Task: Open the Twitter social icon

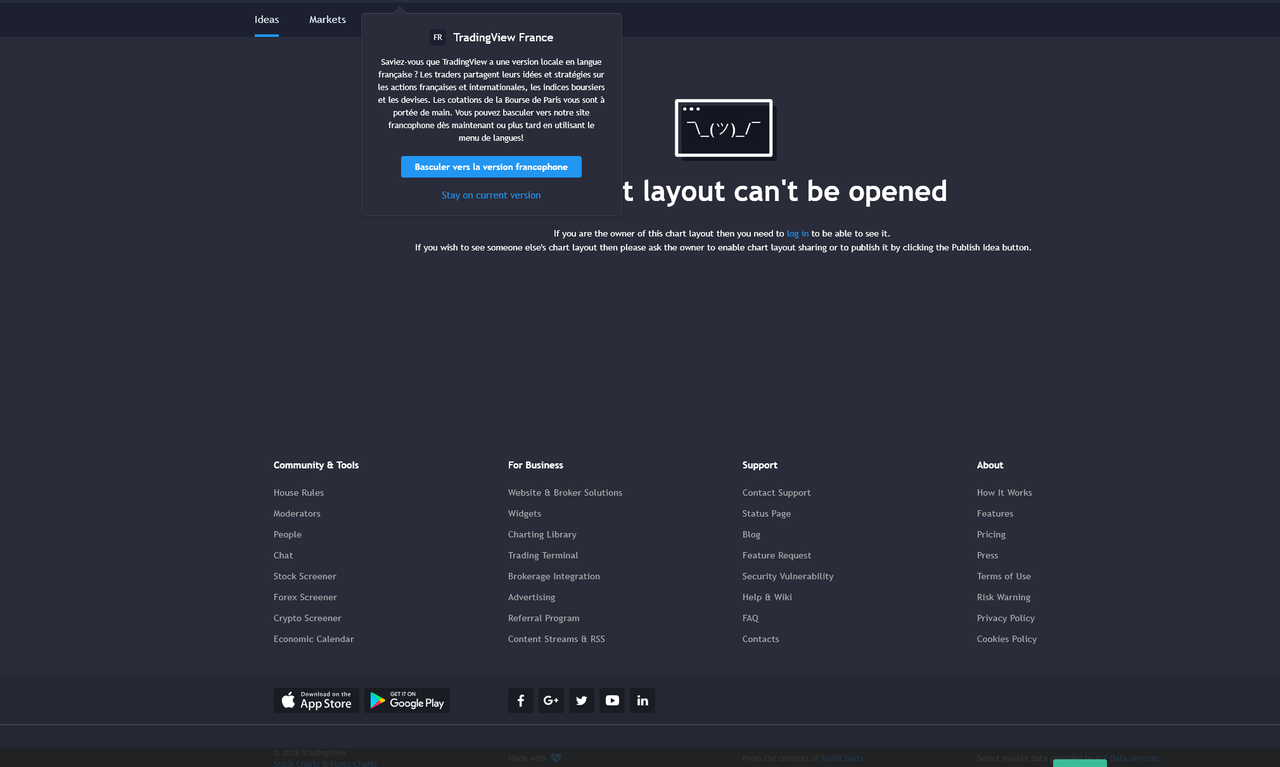Action: pyautogui.click(x=581, y=700)
